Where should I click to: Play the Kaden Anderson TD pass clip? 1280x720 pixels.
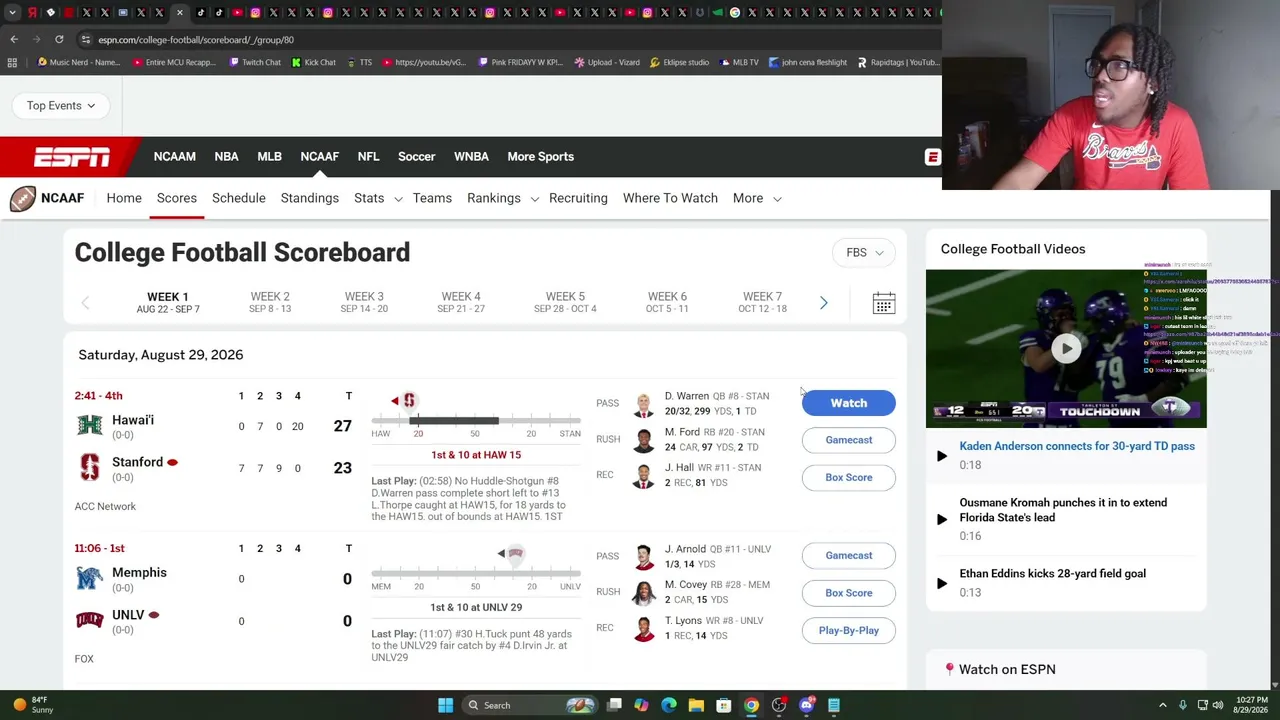click(x=941, y=456)
